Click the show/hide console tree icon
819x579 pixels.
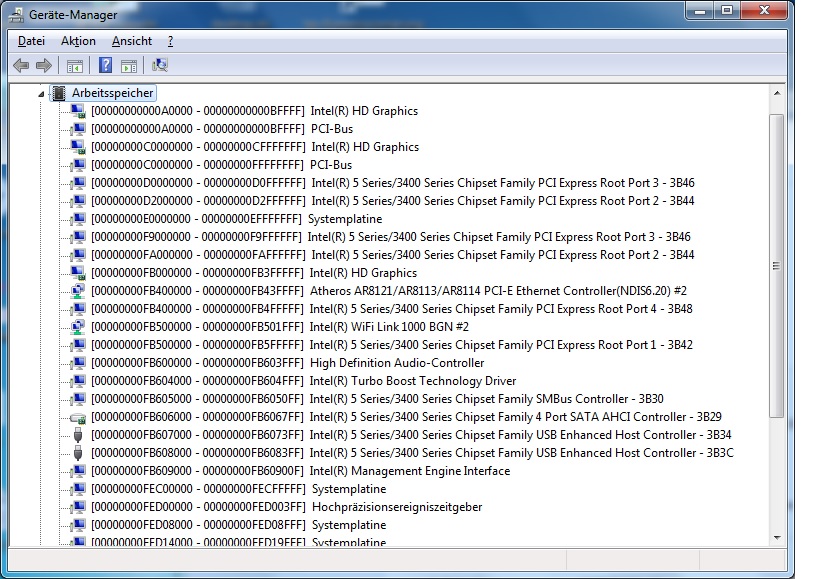point(75,66)
